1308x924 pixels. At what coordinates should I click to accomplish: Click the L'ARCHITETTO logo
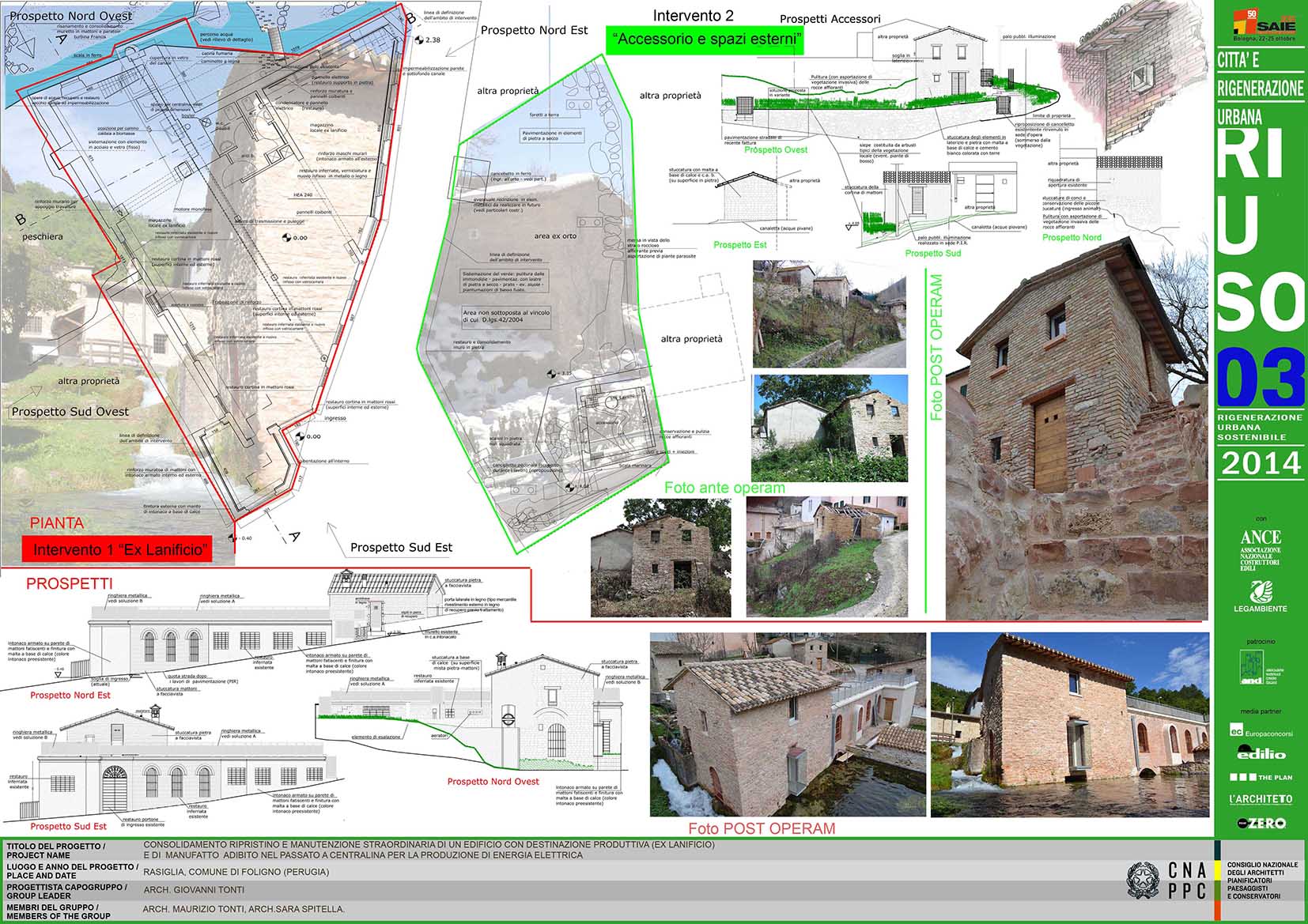(1261, 799)
